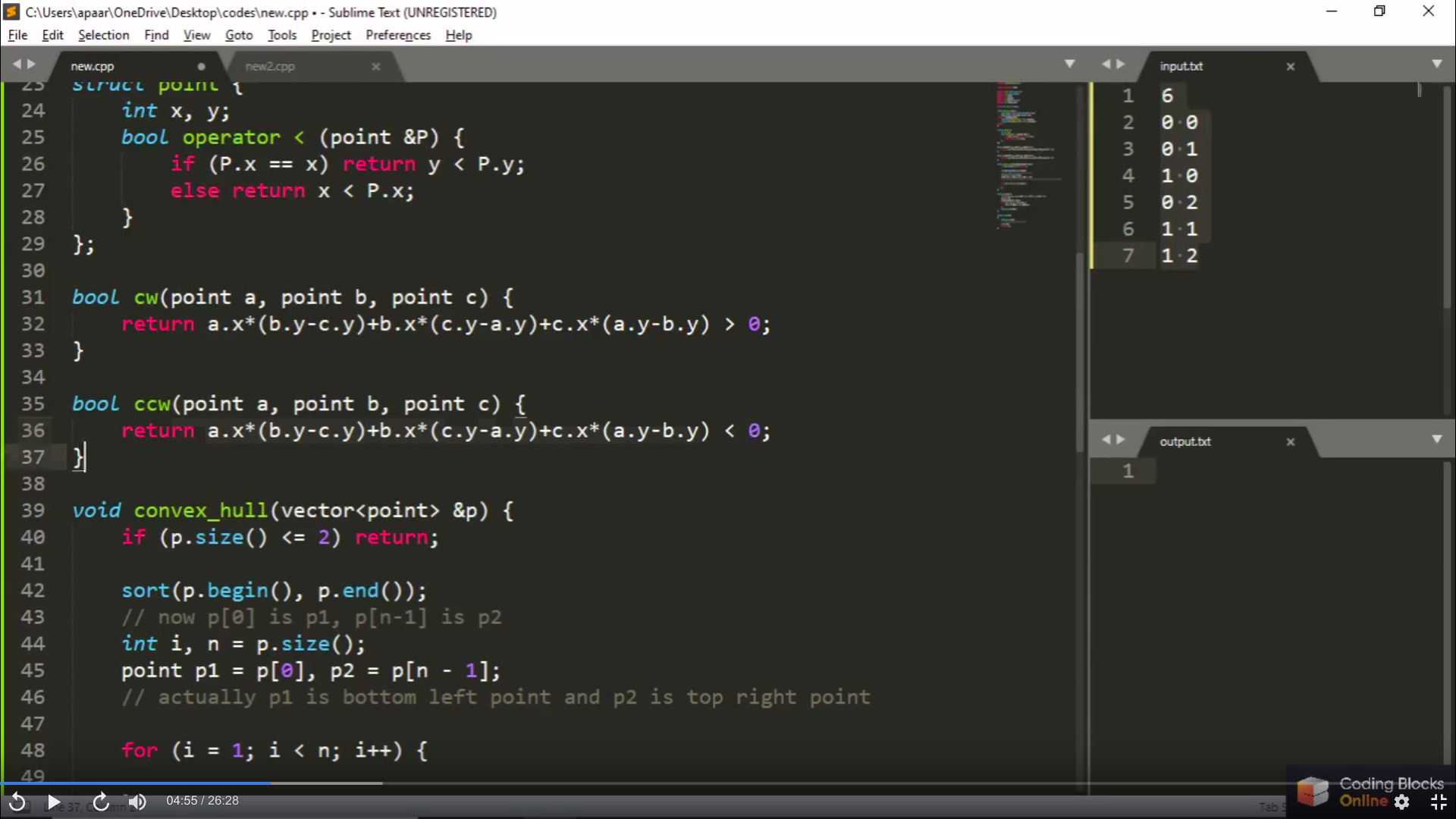Seek on the video progress bar
1456x819 pixels.
click(x=531, y=783)
